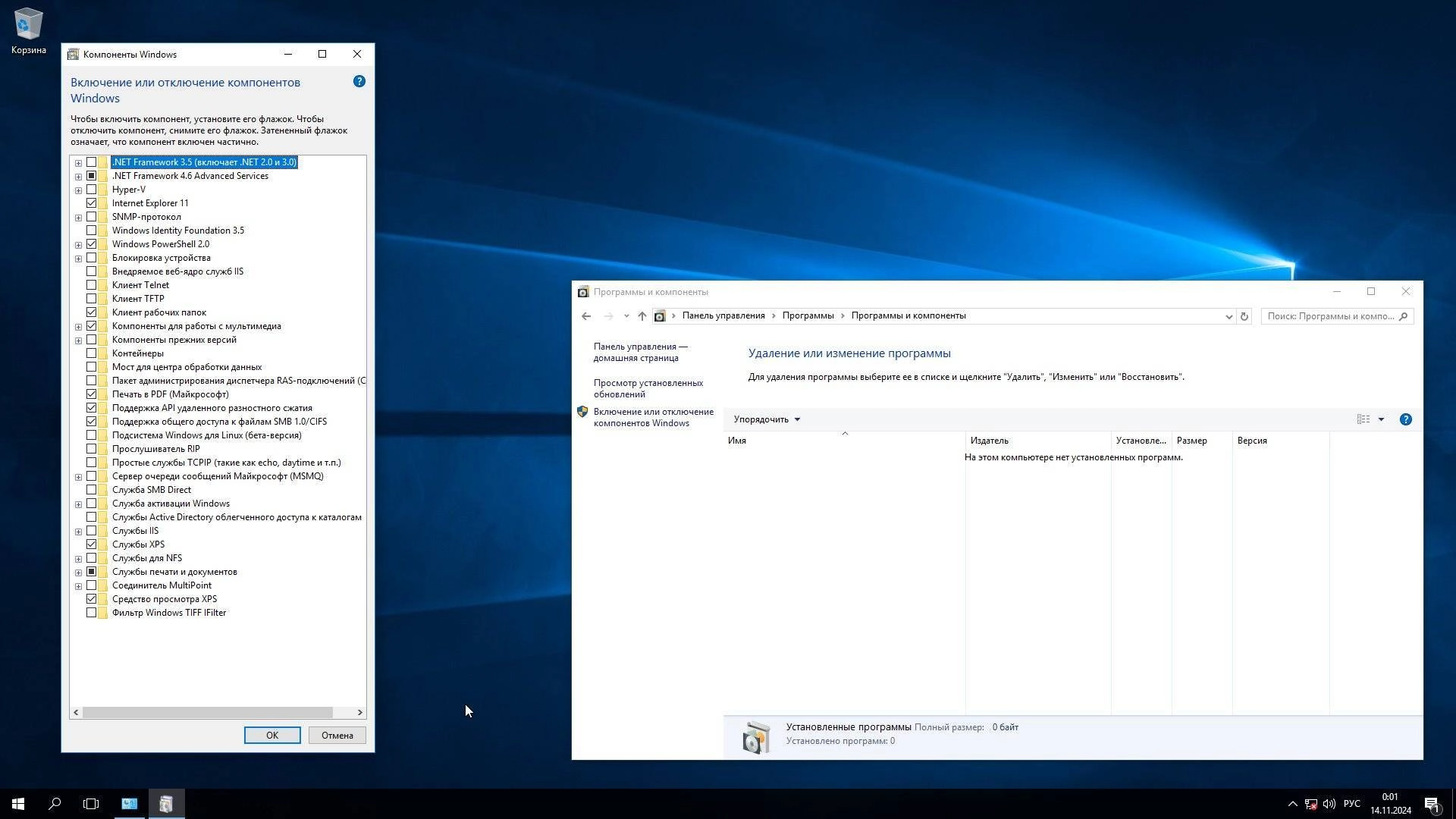
Task: Open the view options dropdown arrow
Action: 1381,419
